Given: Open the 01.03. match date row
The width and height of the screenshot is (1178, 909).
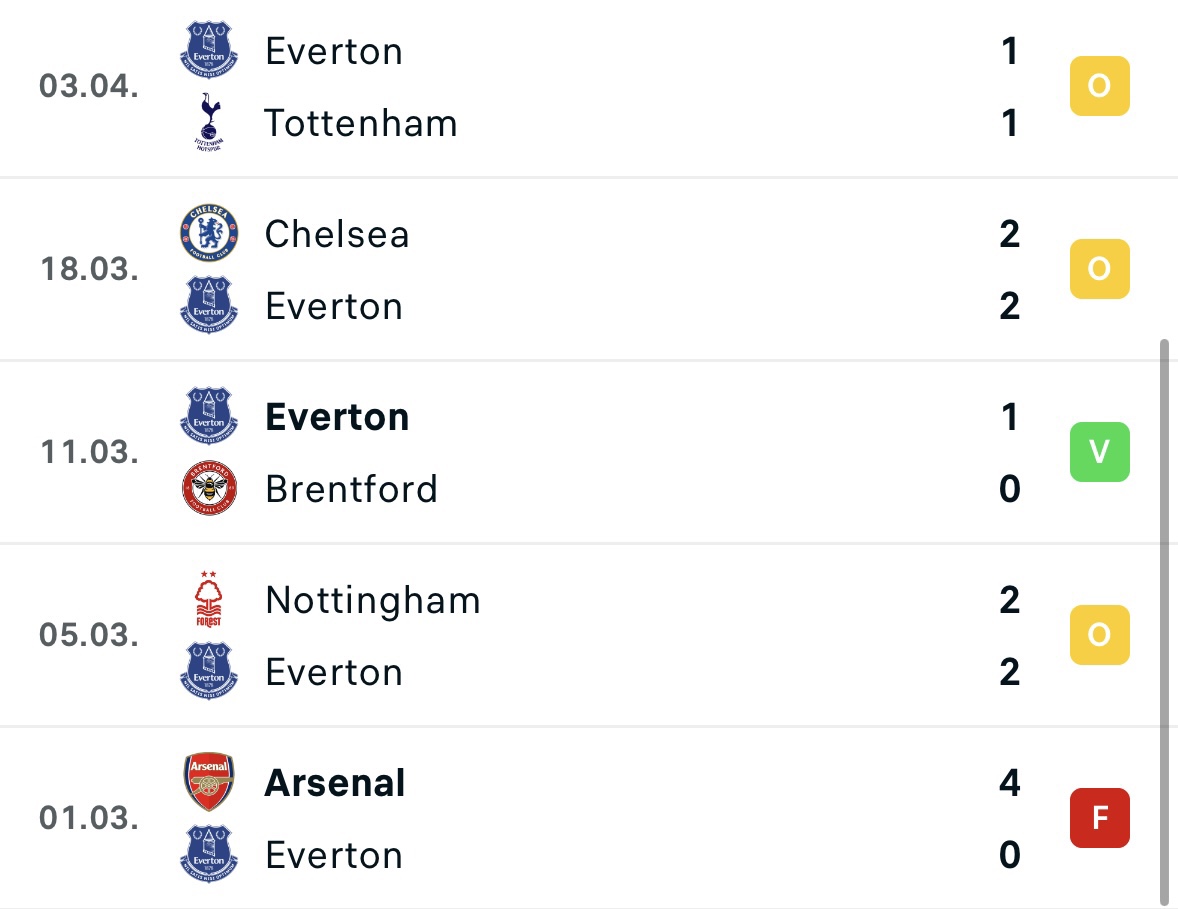Looking at the screenshot, I should coord(589,818).
